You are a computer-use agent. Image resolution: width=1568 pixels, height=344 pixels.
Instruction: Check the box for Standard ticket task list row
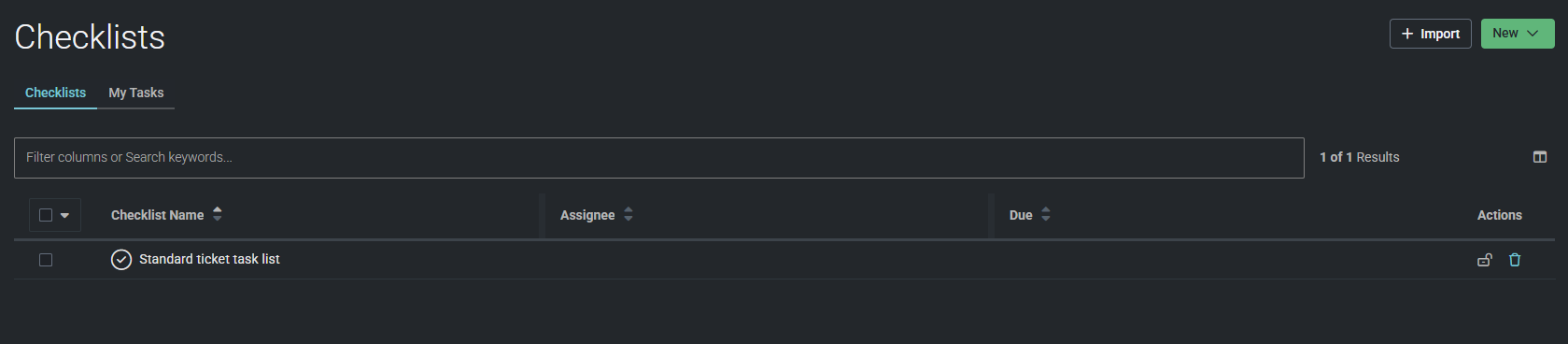(46, 260)
